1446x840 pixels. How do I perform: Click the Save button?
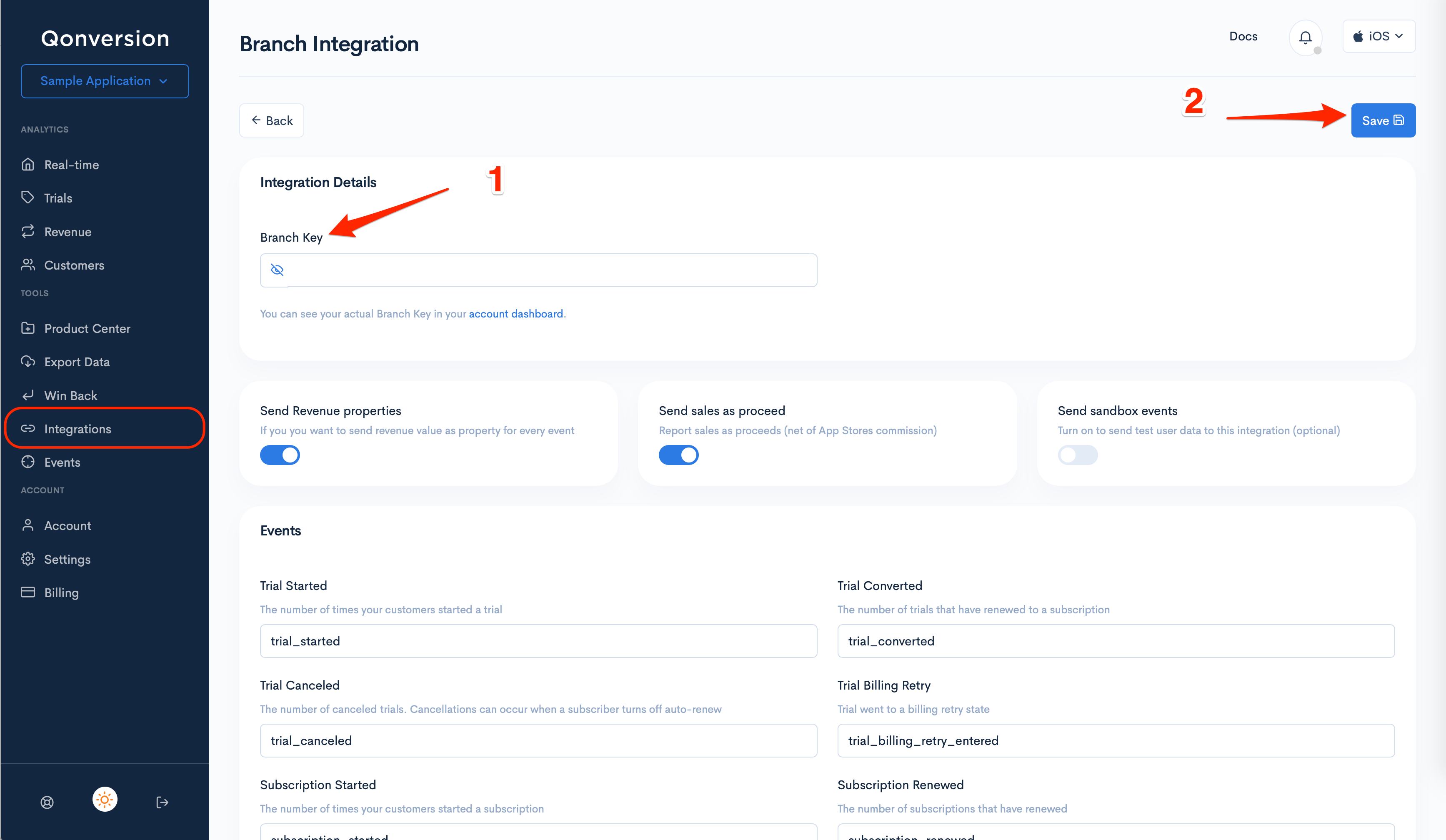click(1383, 120)
